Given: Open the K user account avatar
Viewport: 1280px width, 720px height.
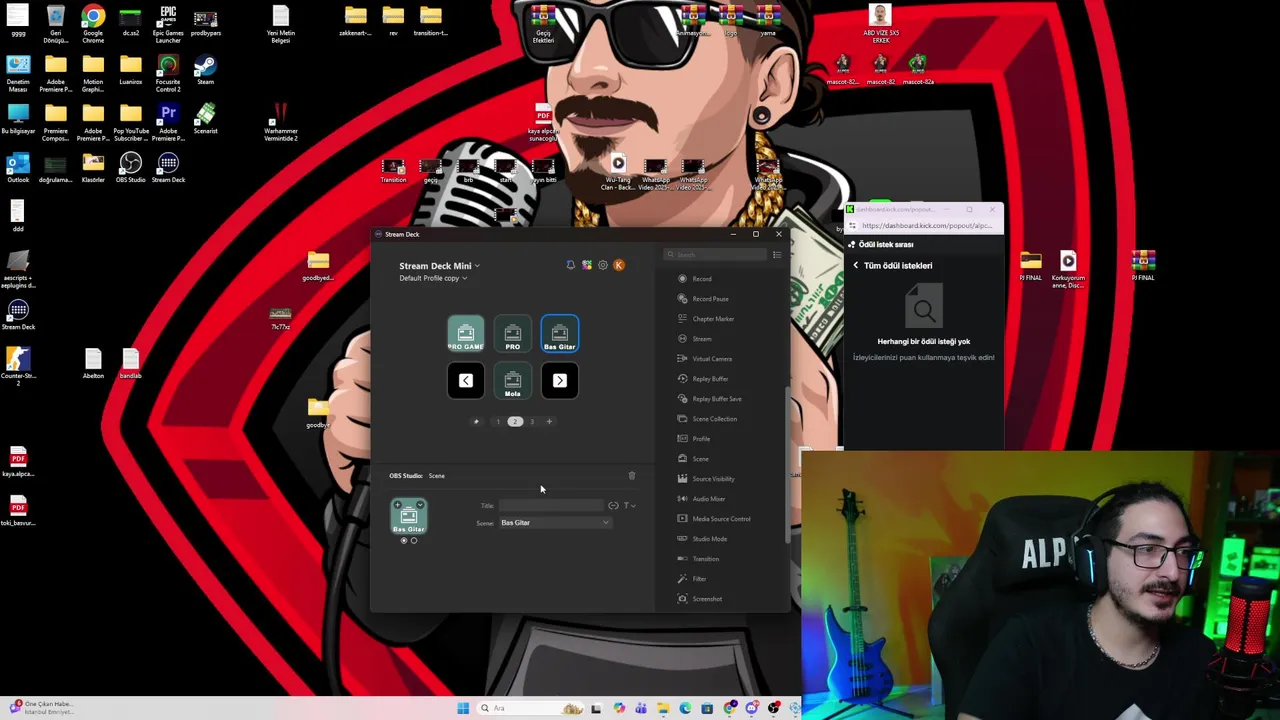Looking at the screenshot, I should click(619, 265).
